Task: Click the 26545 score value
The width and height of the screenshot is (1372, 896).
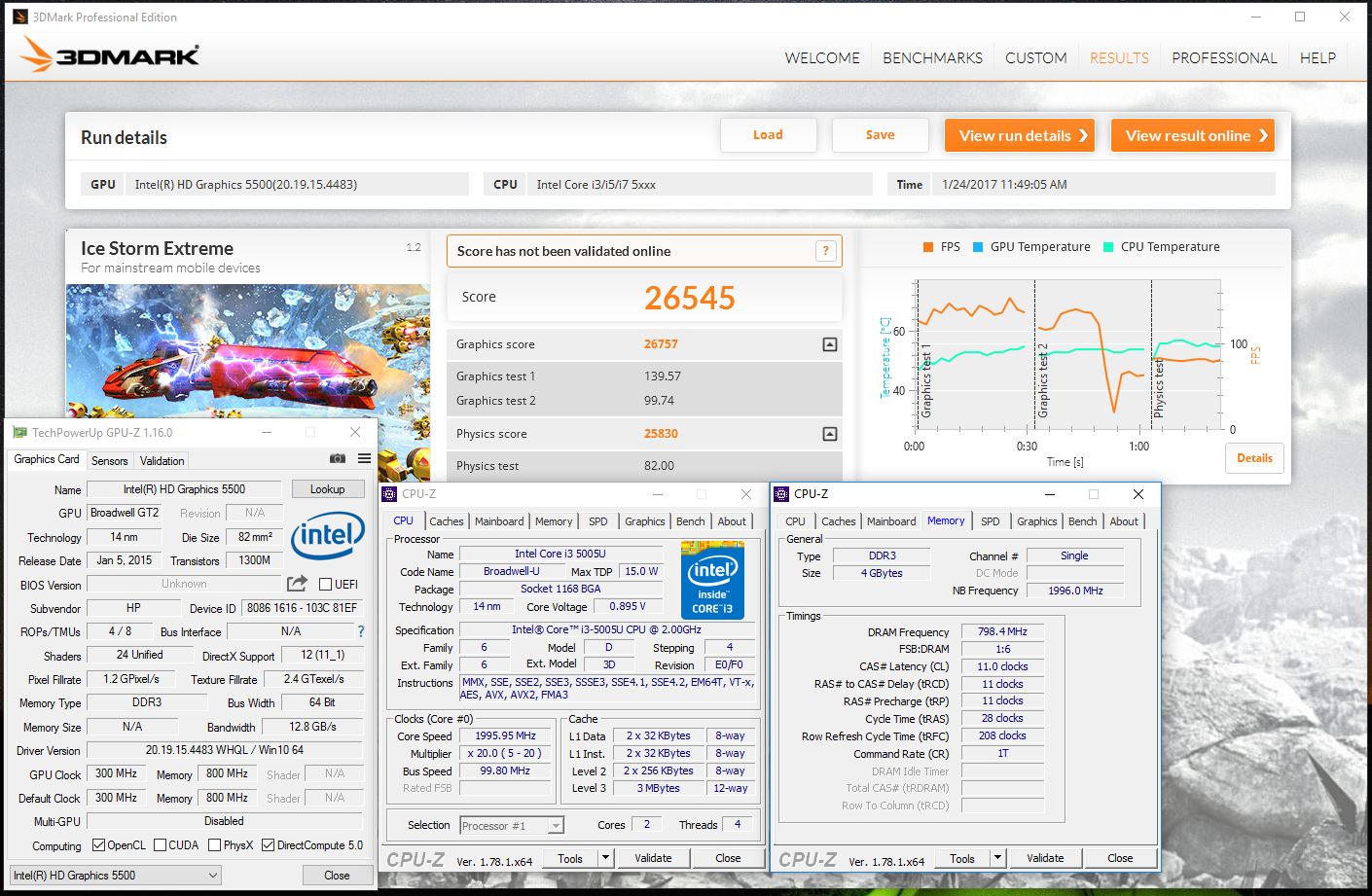Action: tap(690, 298)
